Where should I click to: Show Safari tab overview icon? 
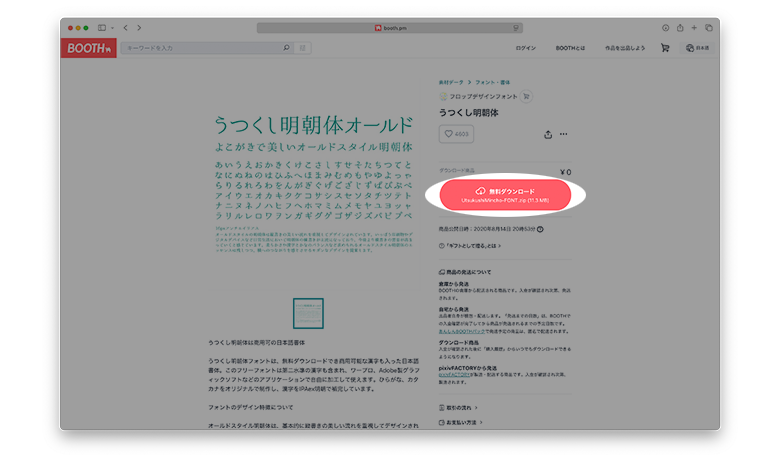pyautogui.click(x=709, y=28)
